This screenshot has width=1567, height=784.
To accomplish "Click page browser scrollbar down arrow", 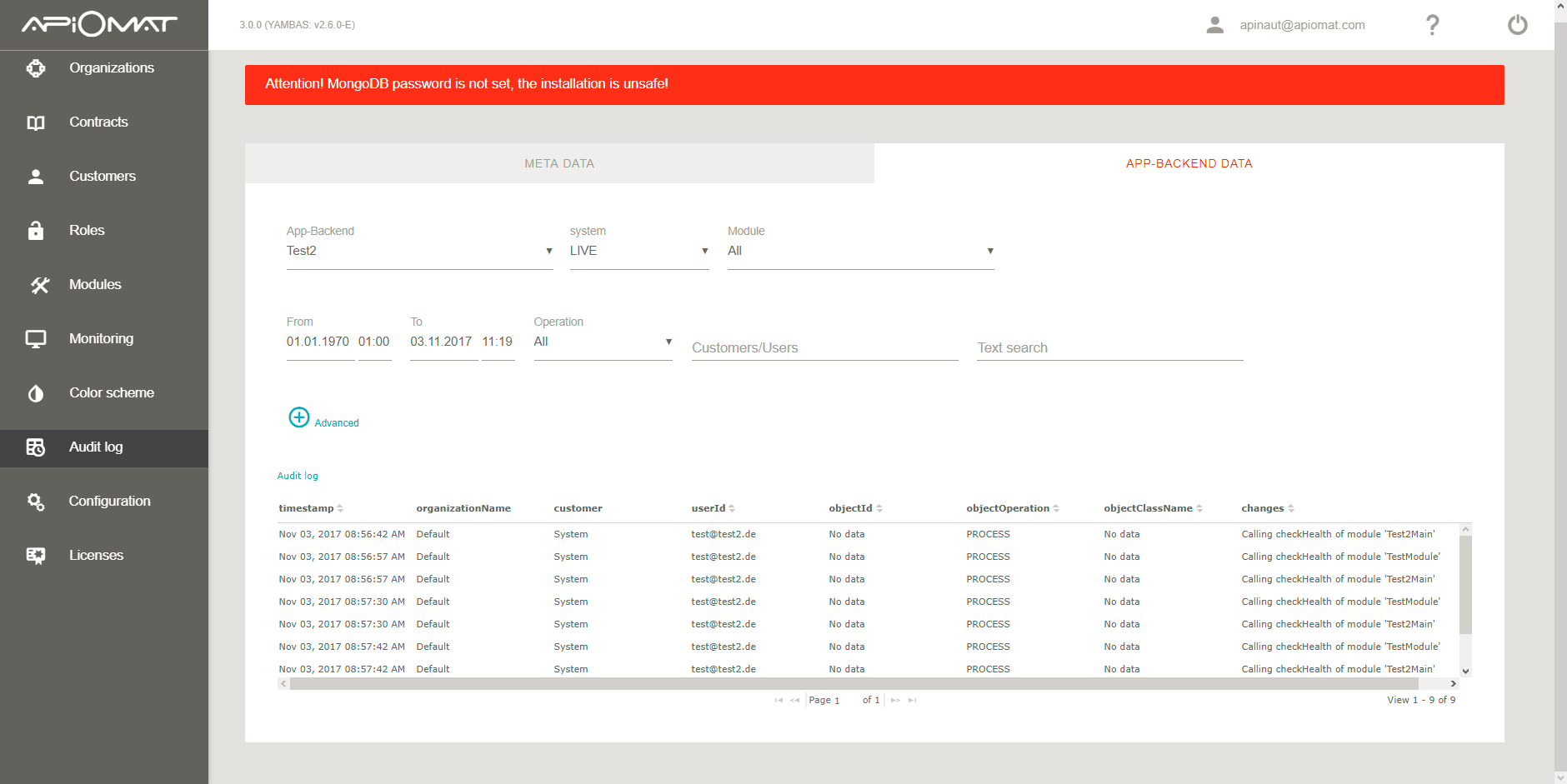I will coord(1560,777).
